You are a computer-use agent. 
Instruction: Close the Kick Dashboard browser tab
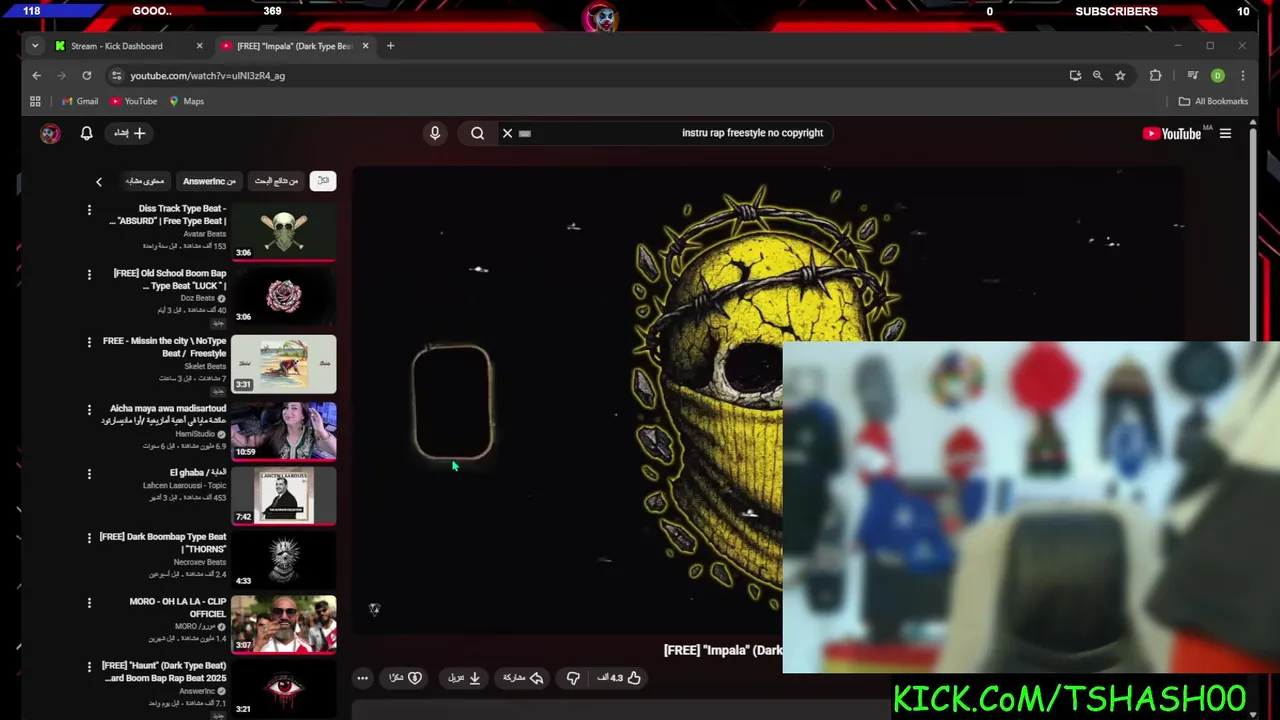[199, 46]
